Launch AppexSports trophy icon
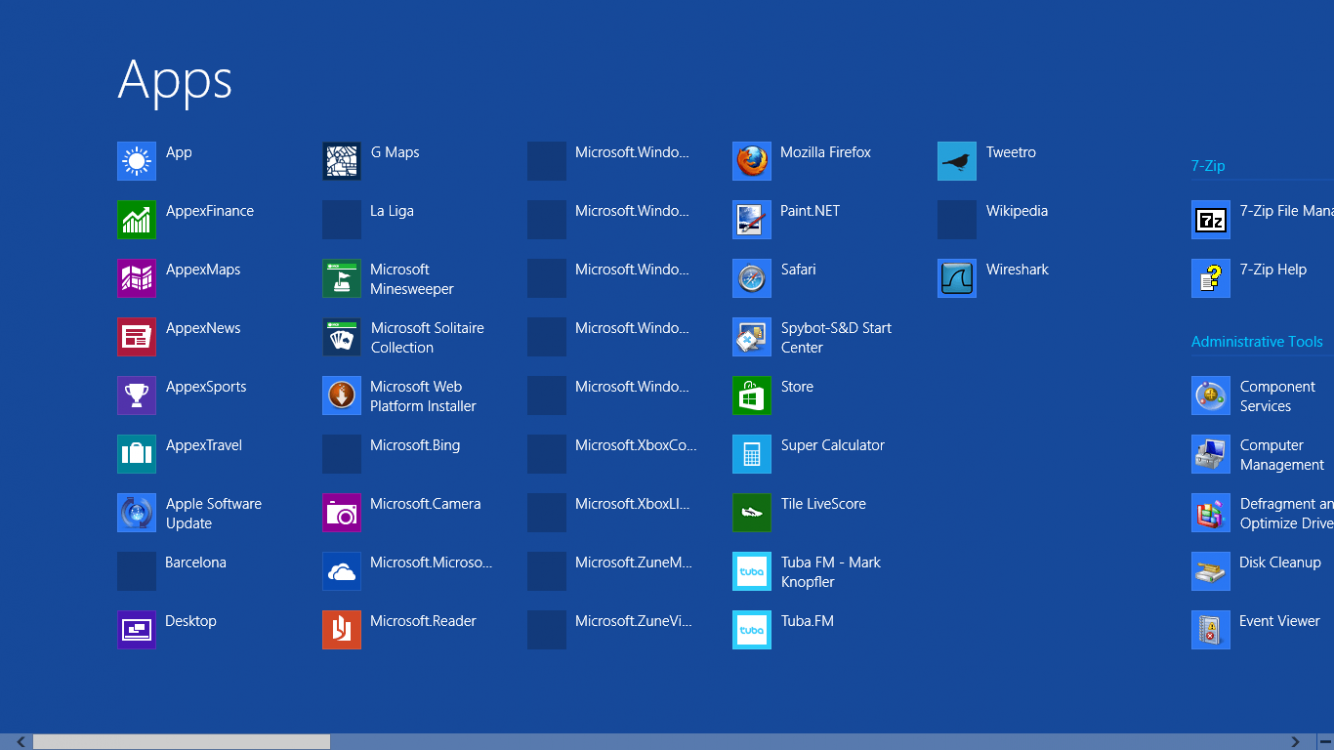 pos(136,396)
